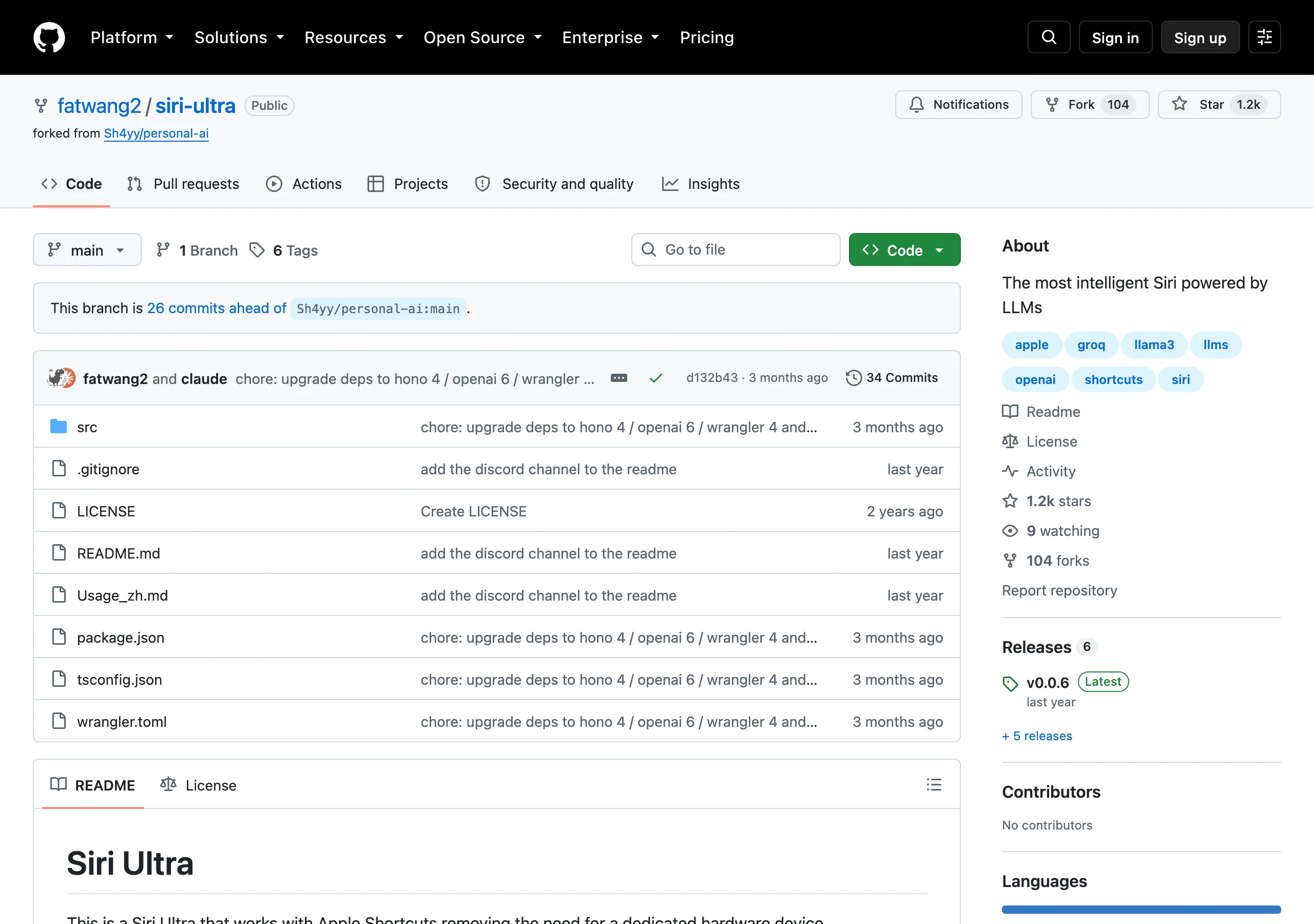Open the Readme link in About sidebar

coord(1041,412)
